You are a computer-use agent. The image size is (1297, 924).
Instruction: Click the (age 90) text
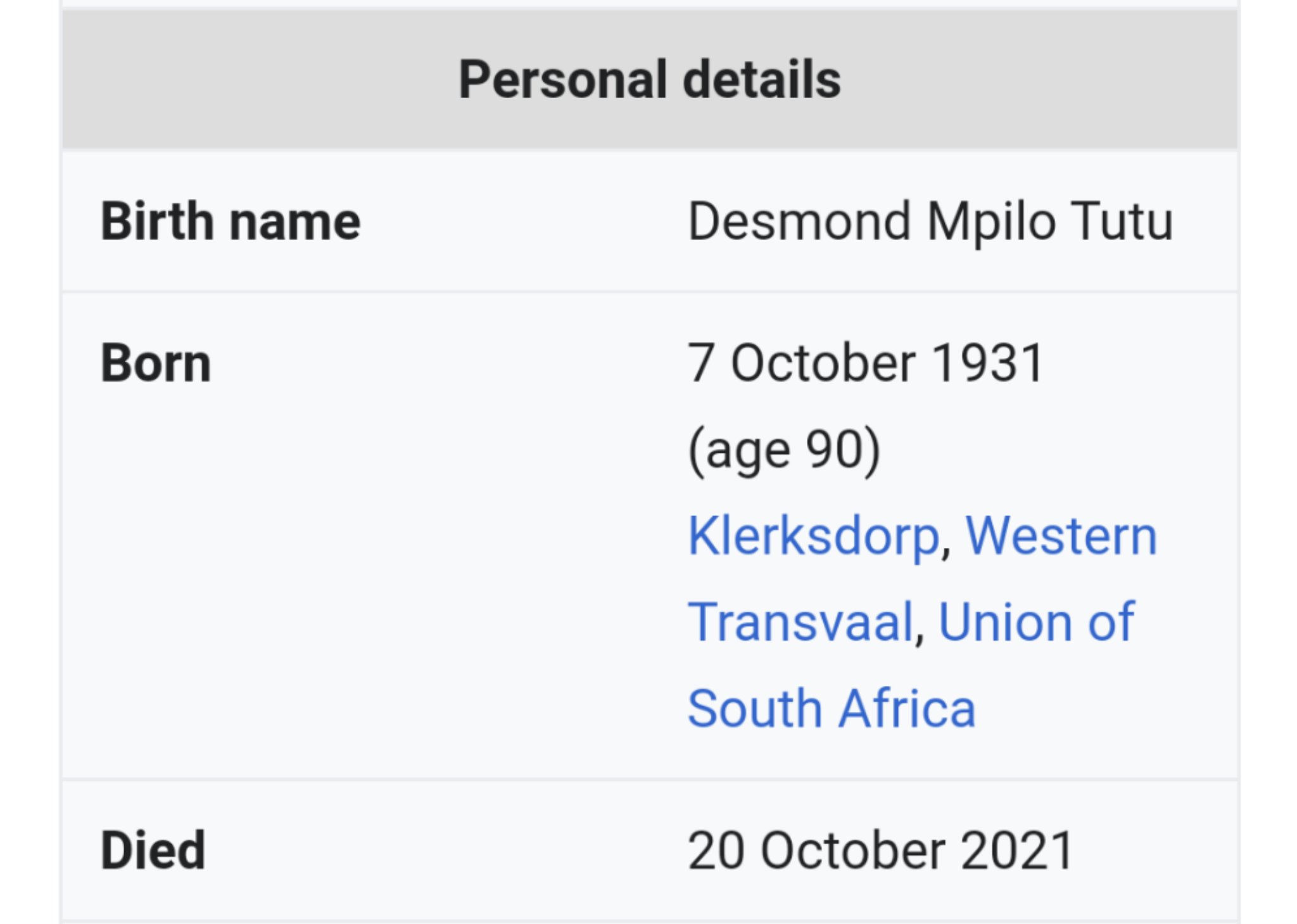coord(784,450)
